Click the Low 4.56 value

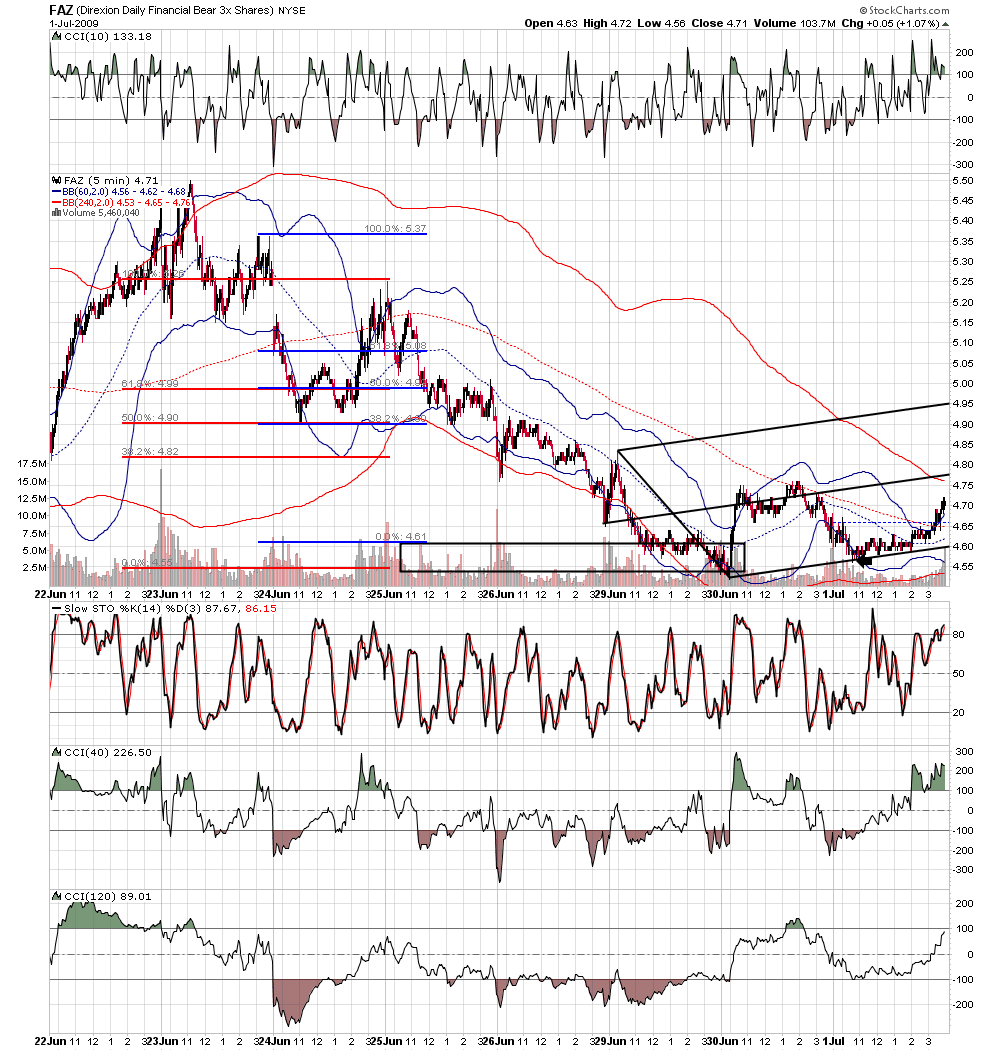(662, 23)
